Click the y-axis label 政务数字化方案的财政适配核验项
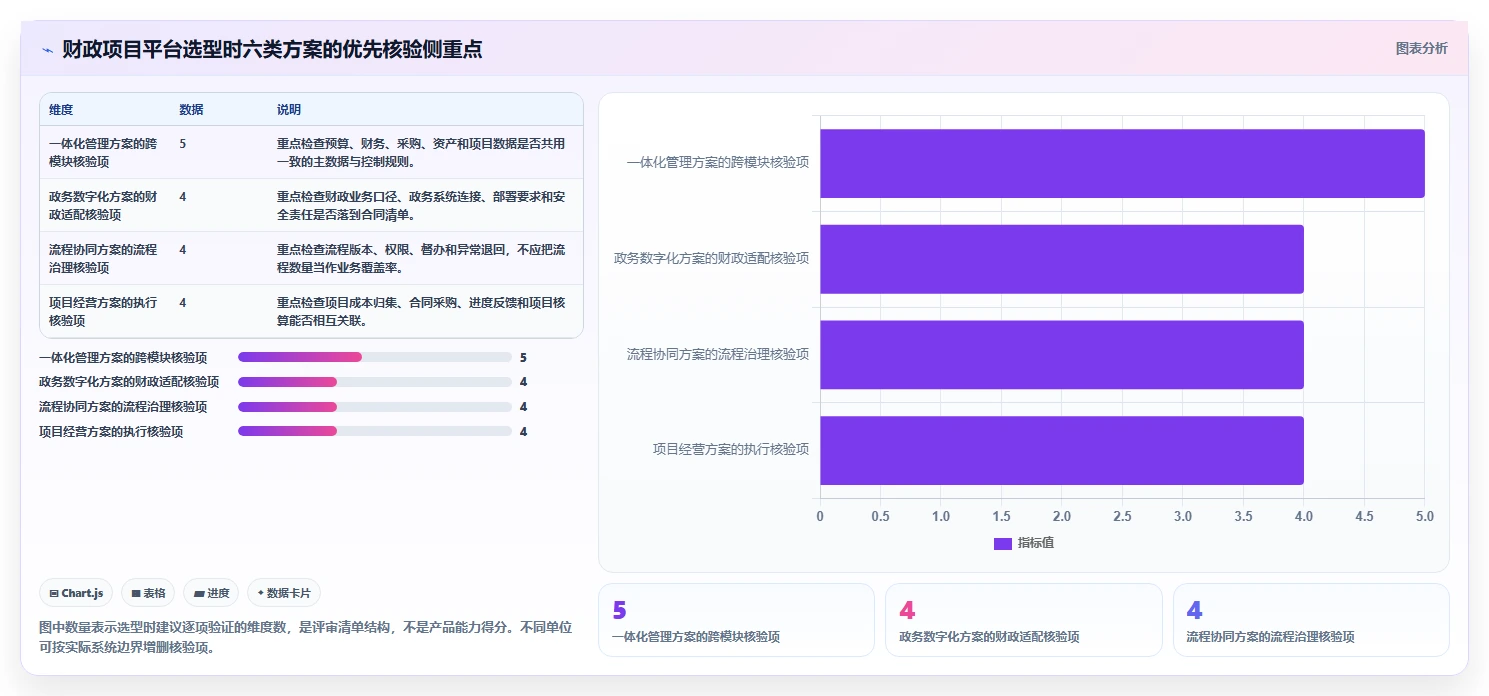1489x696 pixels. pos(712,258)
